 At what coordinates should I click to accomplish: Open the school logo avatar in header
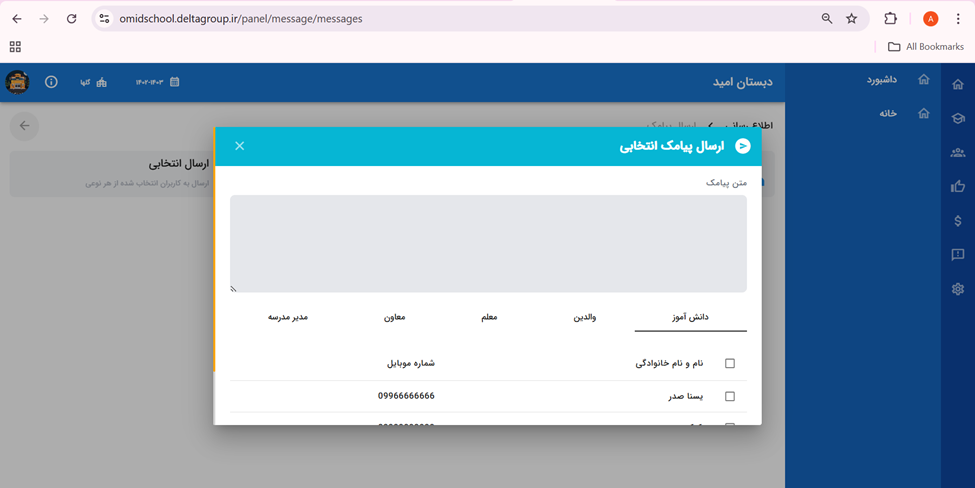[17, 82]
